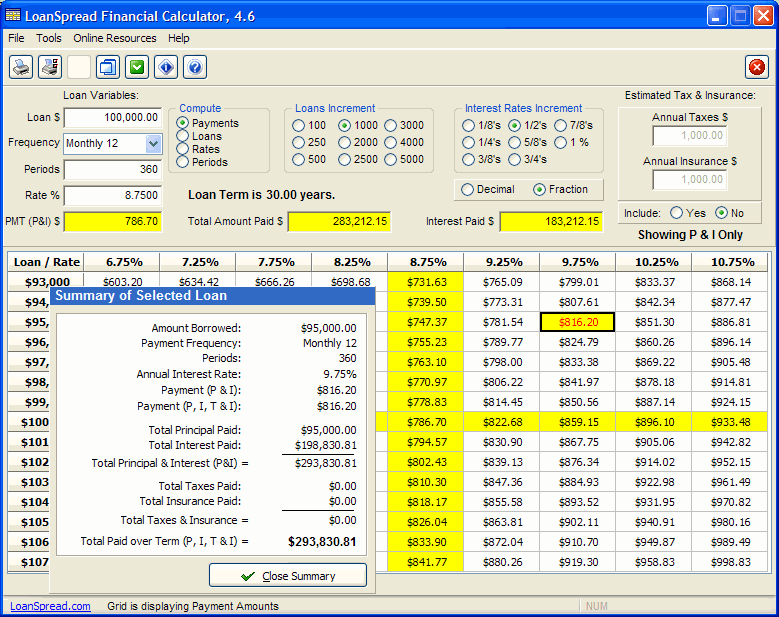Click the Close Summary button

click(288, 576)
